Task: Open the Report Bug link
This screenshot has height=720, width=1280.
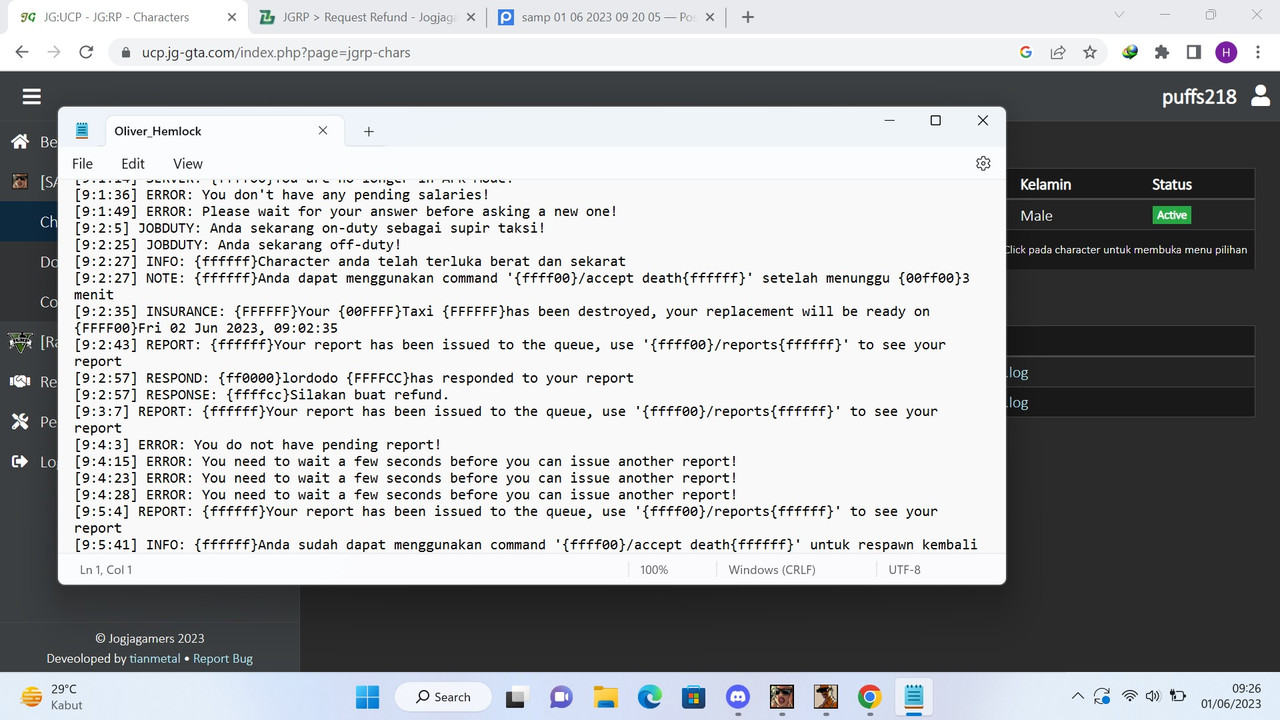Action: pos(223,659)
